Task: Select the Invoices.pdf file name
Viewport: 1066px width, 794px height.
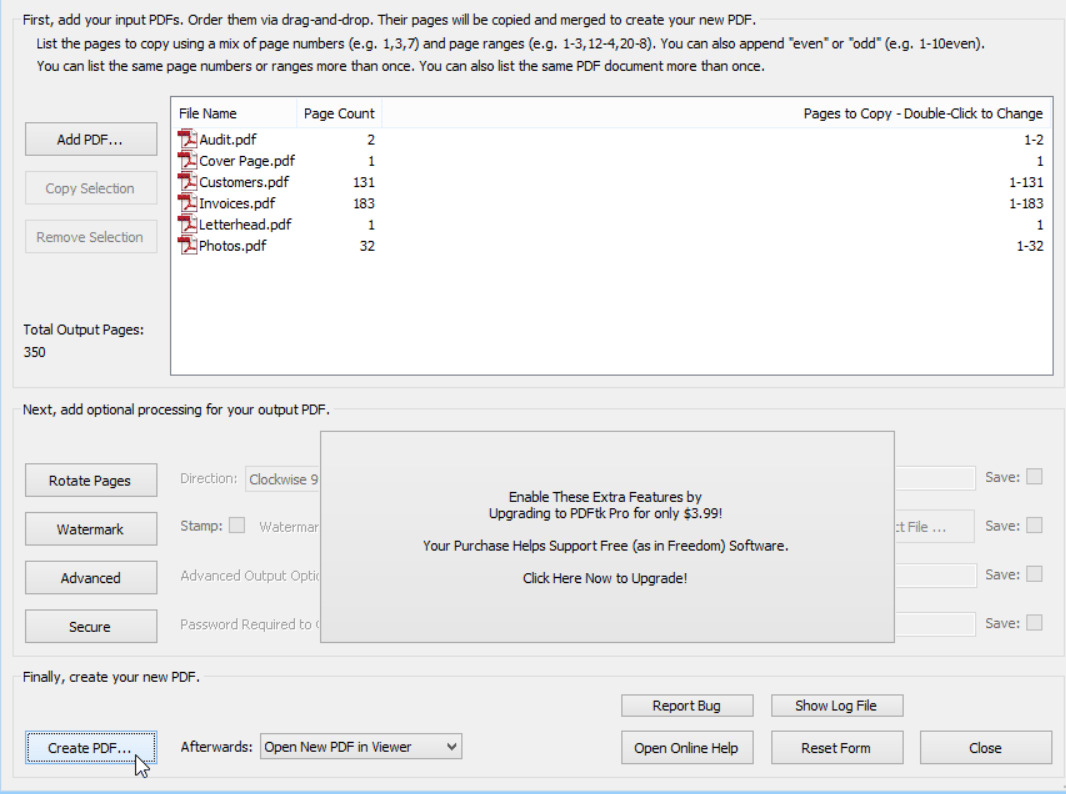Action: click(x=237, y=203)
